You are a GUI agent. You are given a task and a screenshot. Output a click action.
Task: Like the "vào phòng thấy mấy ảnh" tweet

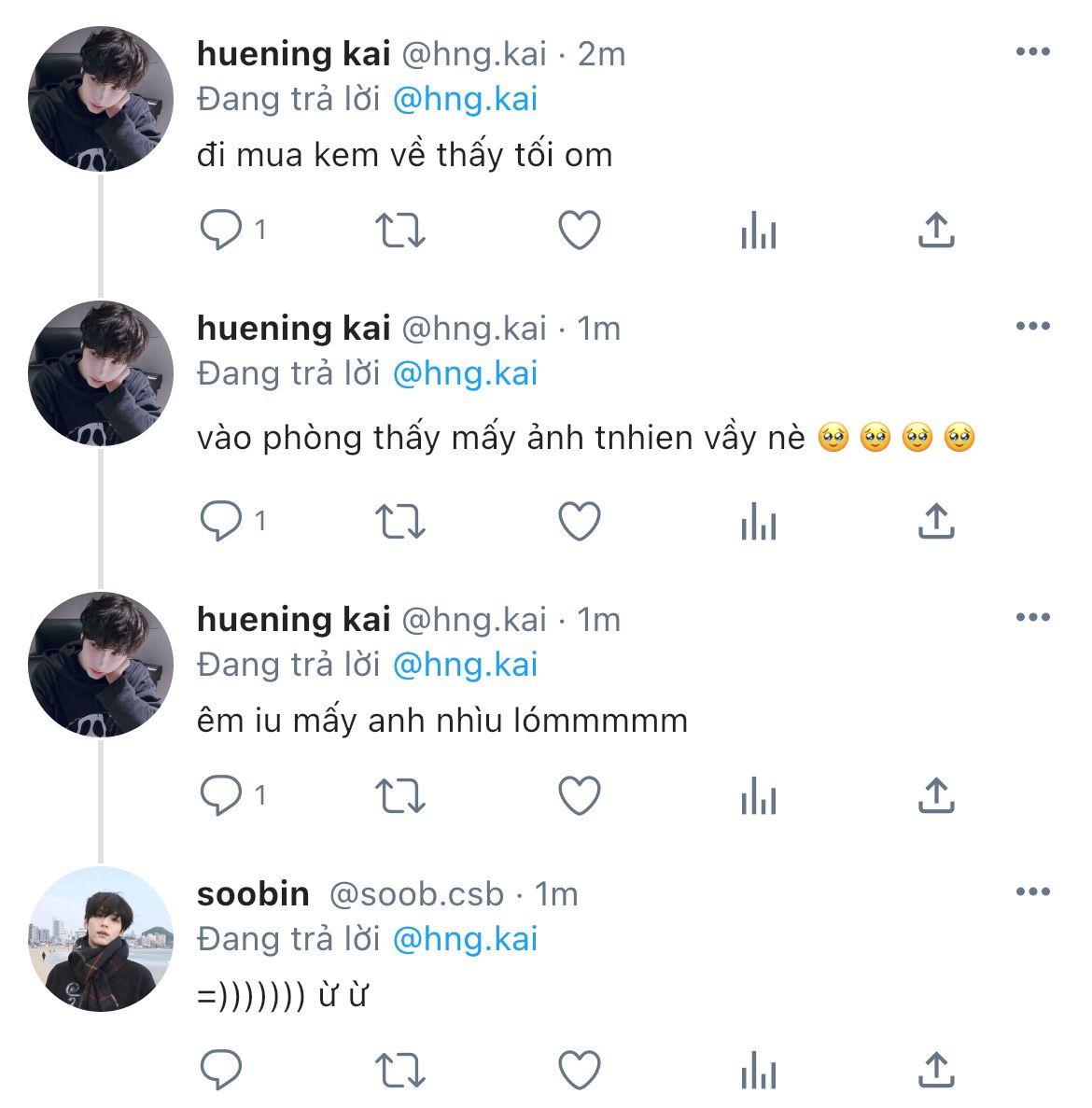[579, 522]
